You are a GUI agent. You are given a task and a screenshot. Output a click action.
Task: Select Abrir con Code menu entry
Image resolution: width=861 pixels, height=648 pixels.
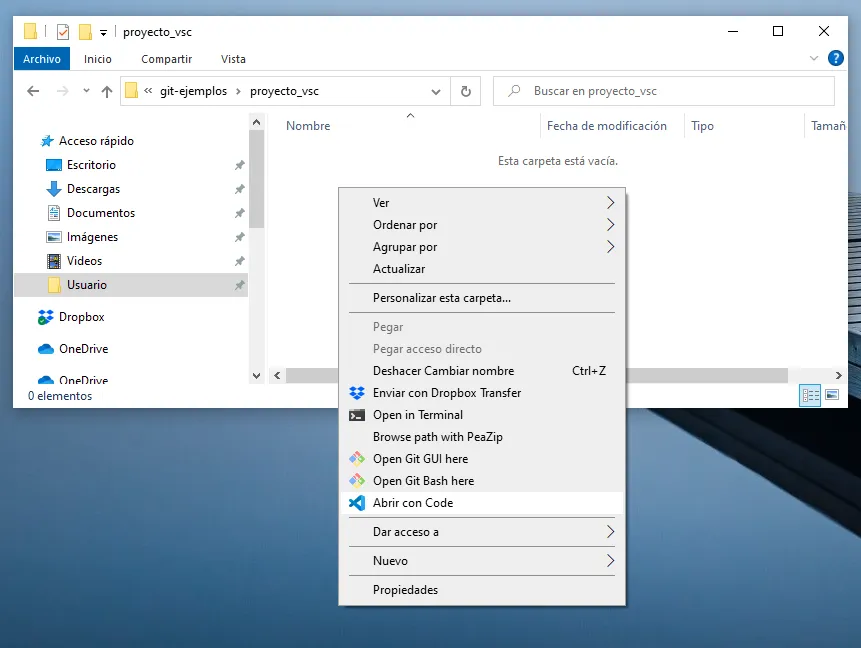click(x=413, y=503)
